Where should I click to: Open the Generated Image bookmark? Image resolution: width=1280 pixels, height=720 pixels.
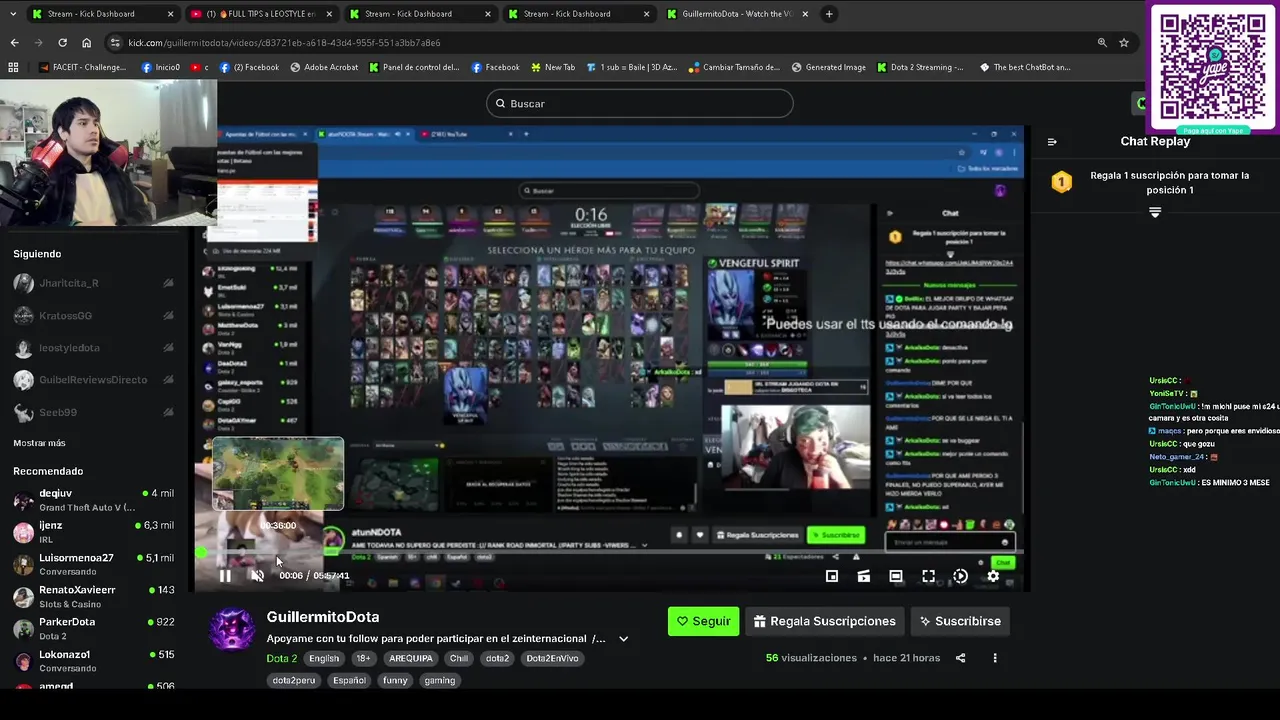coord(829,67)
